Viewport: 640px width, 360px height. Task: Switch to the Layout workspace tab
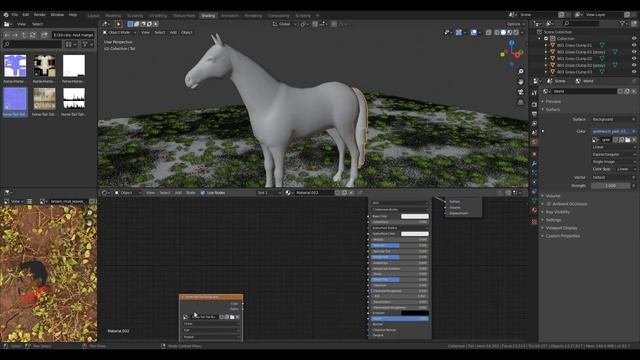click(93, 16)
